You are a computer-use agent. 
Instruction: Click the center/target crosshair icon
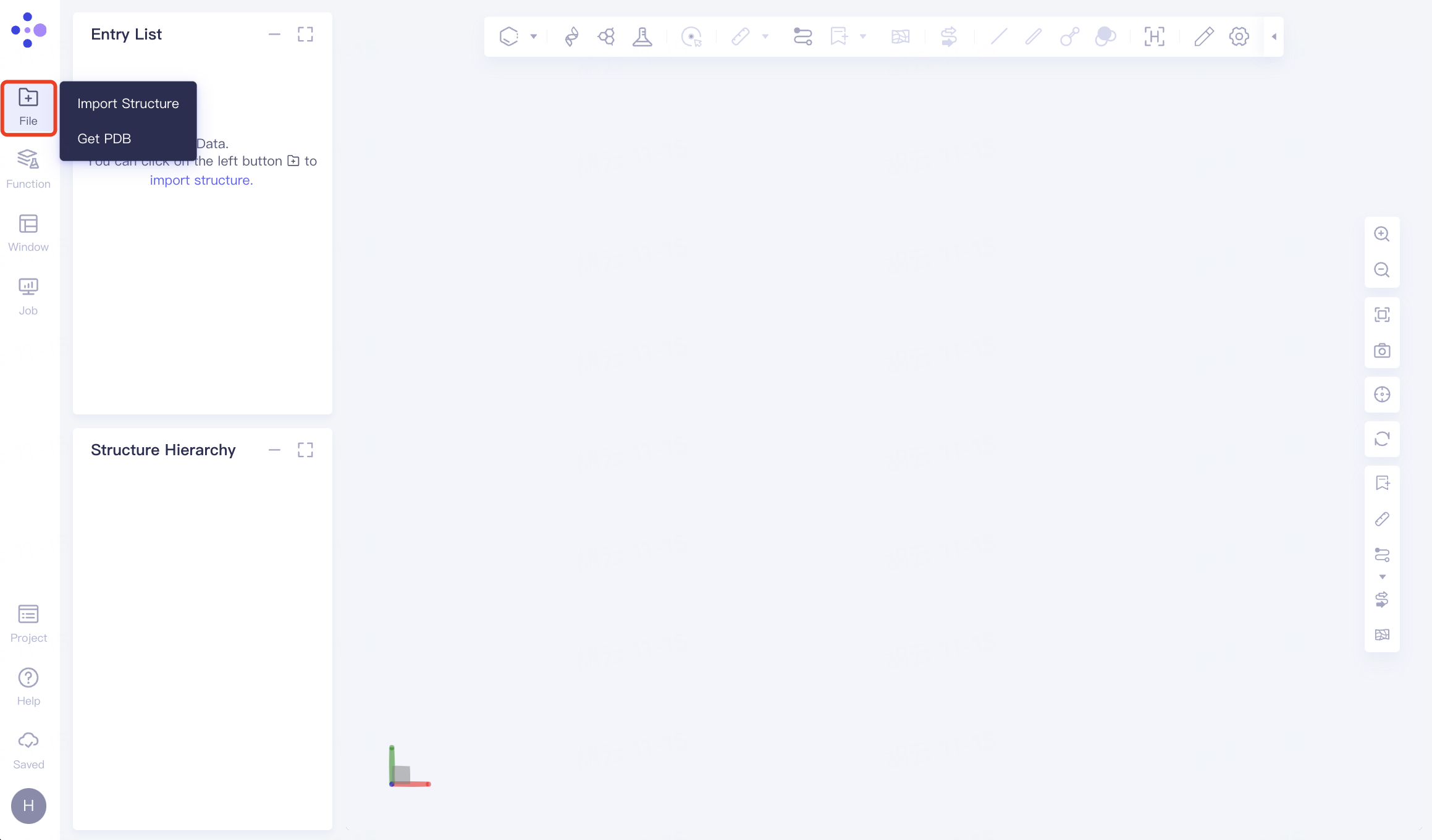1382,395
